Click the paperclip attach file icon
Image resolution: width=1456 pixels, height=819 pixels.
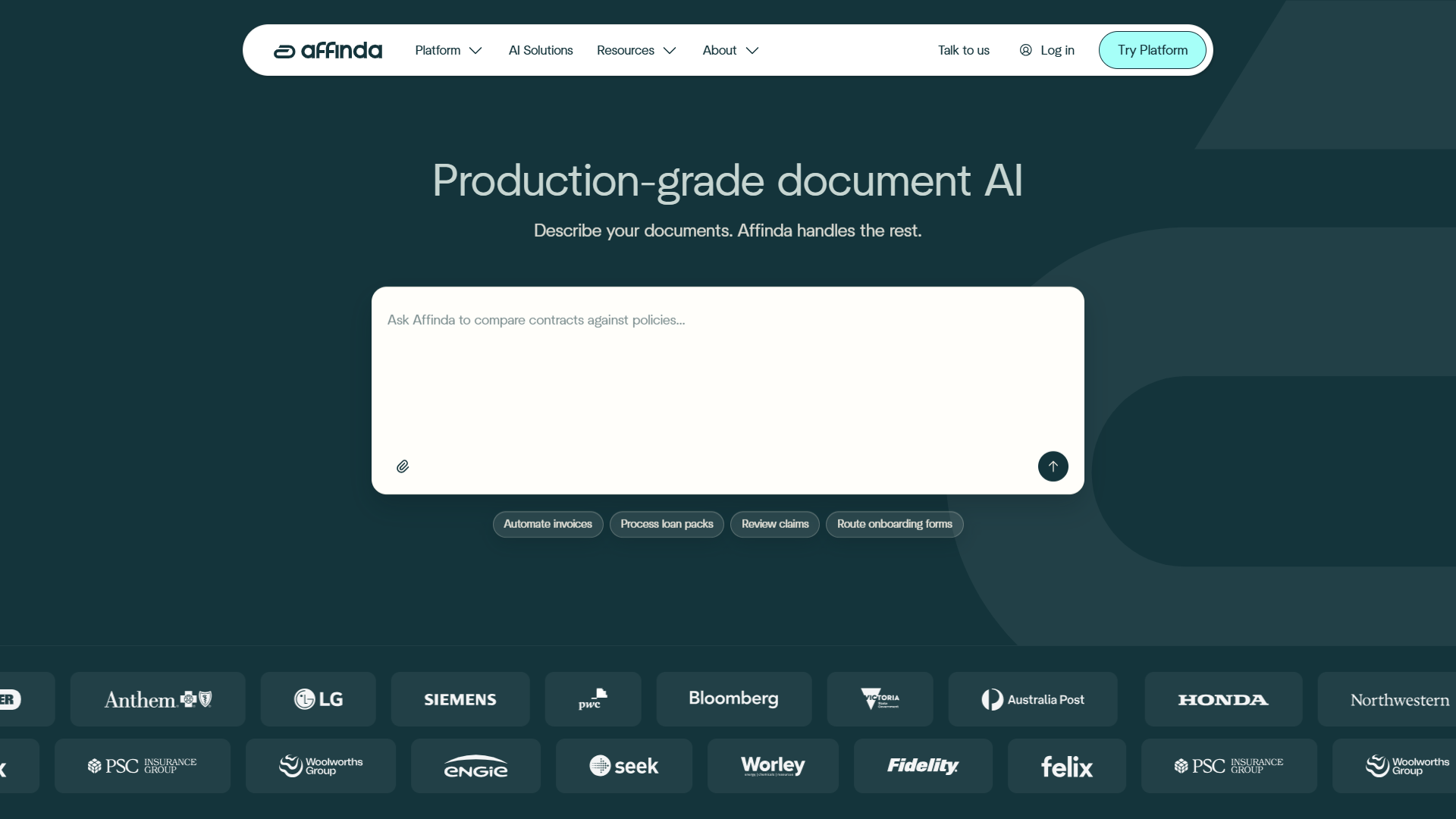coord(403,466)
